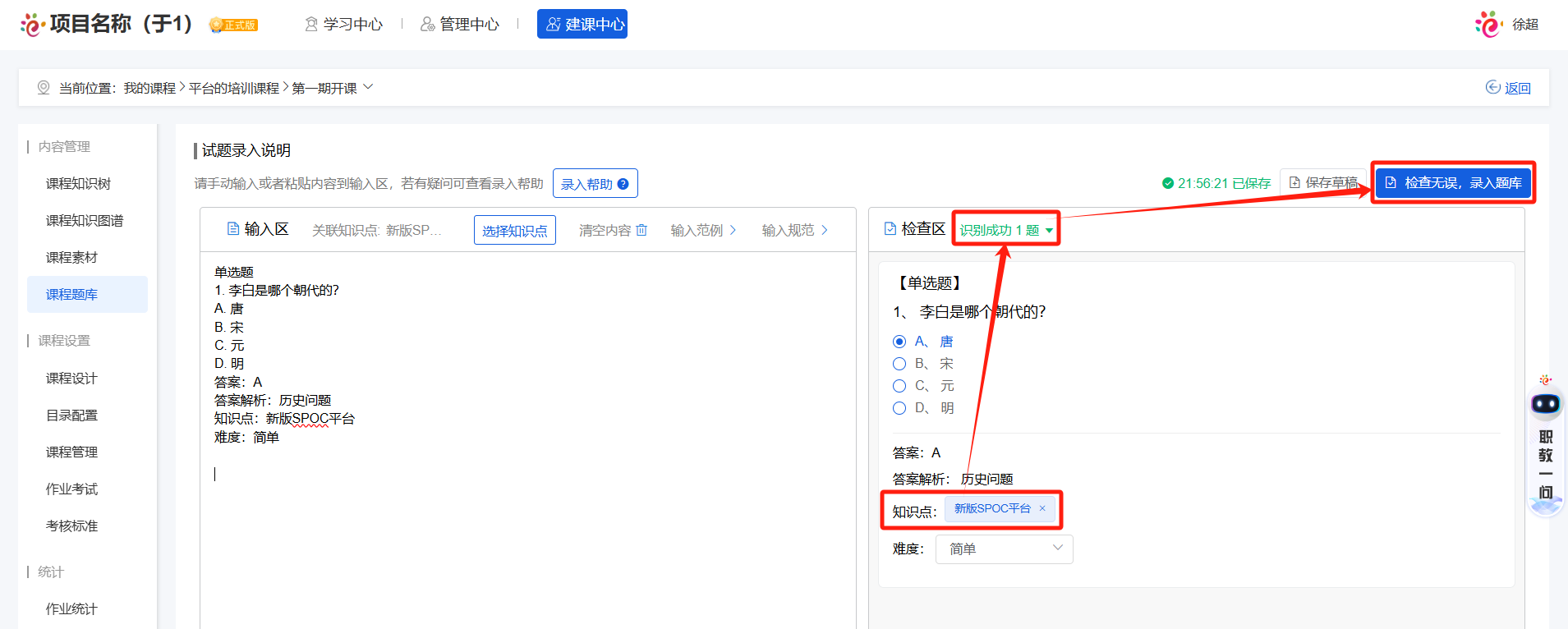Open the 难度 difficulty dropdown
This screenshot has width=1568, height=629.
pos(1004,549)
